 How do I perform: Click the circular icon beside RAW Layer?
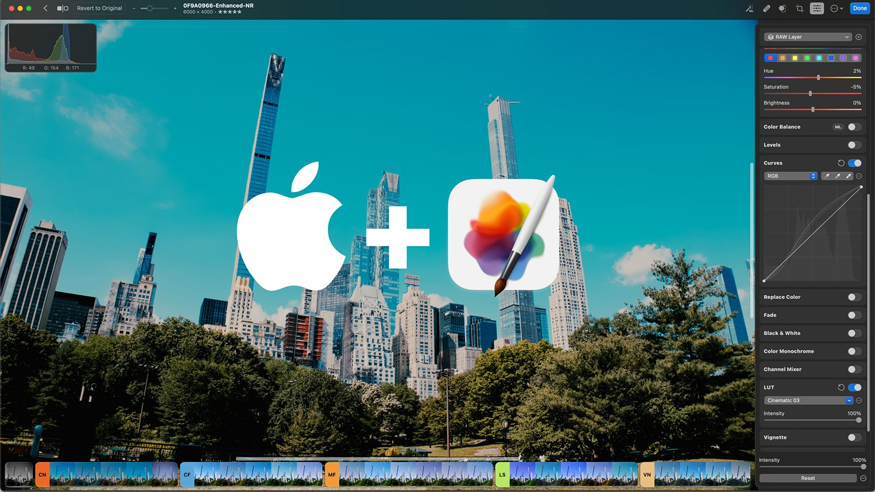click(859, 37)
